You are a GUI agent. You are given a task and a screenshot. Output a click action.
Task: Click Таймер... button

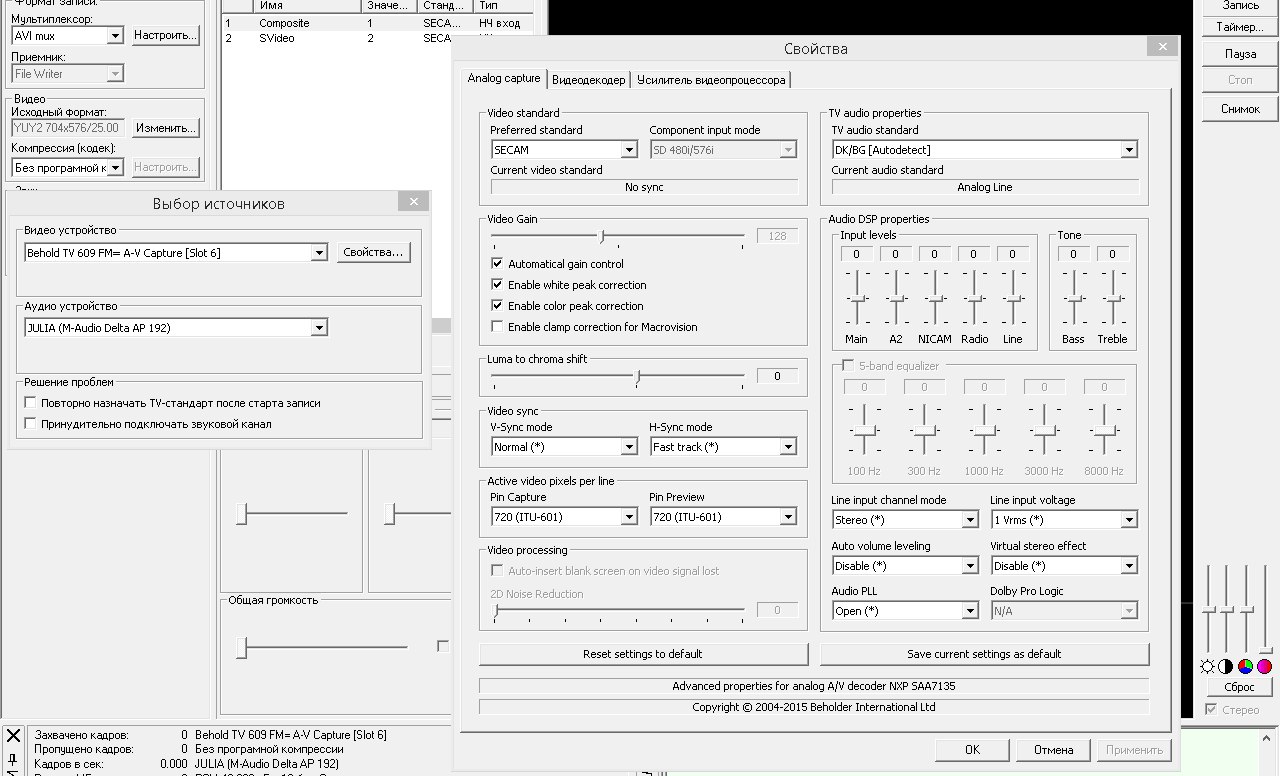click(x=1240, y=27)
